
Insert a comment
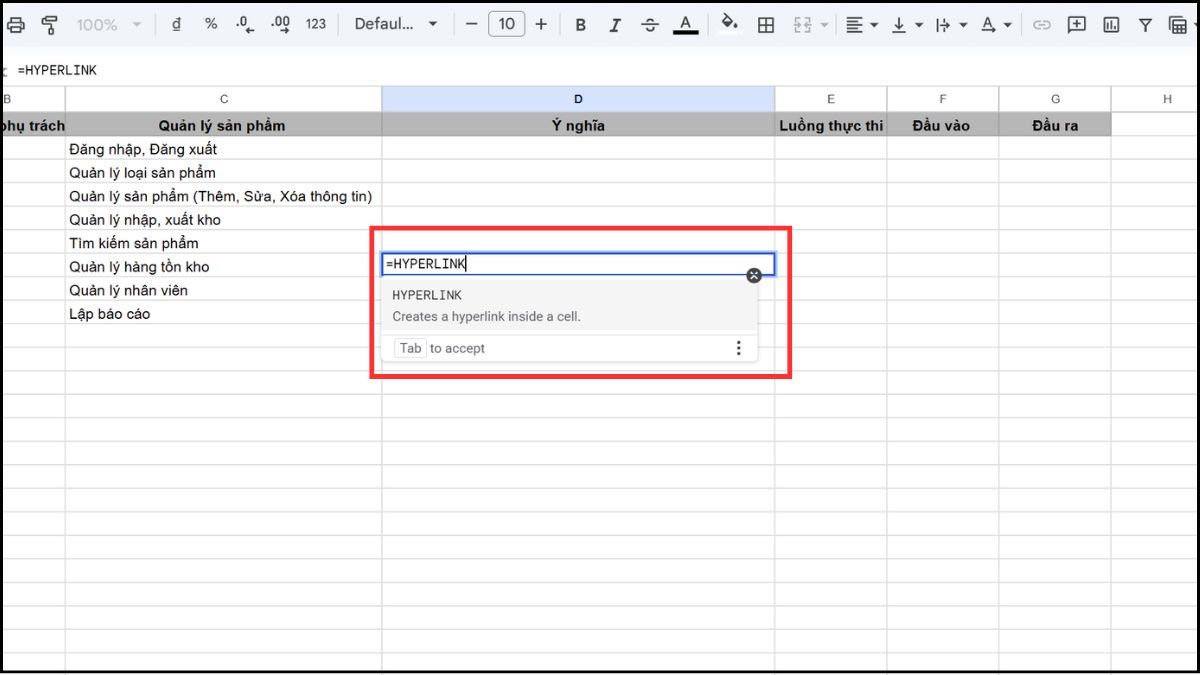tap(1077, 23)
